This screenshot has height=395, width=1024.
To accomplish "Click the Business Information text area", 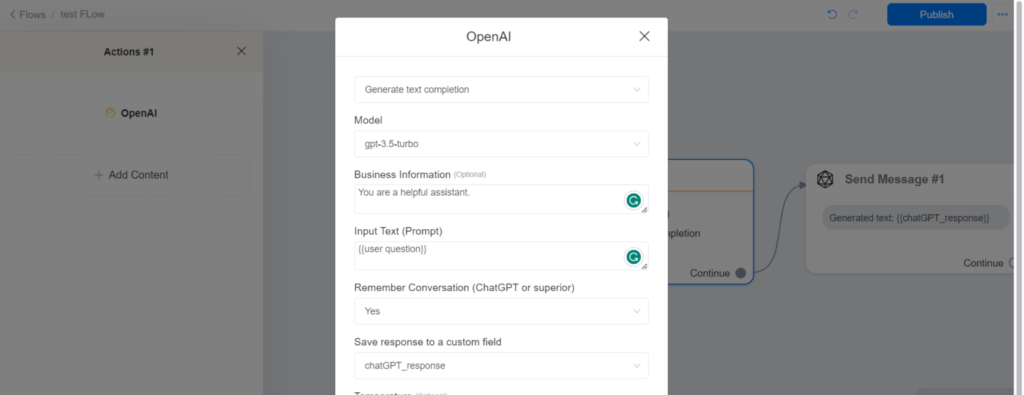I will click(501, 199).
